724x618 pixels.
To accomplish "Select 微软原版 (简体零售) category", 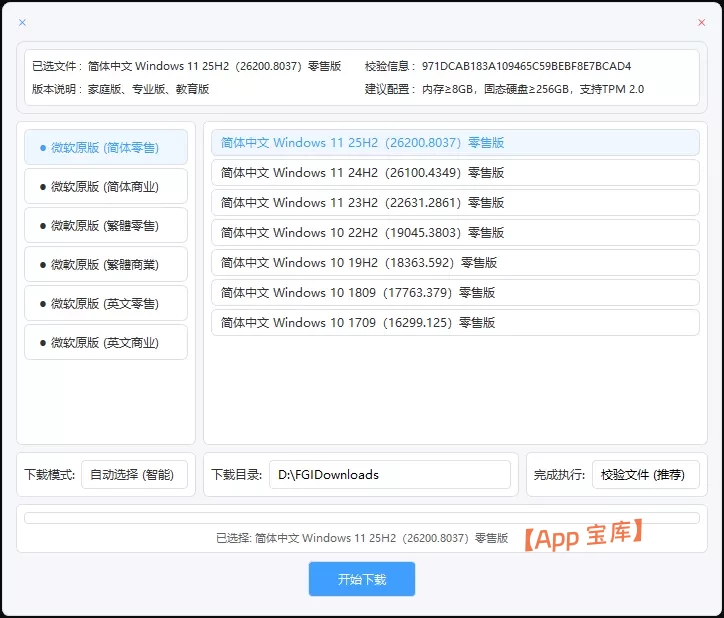I will coord(106,147).
